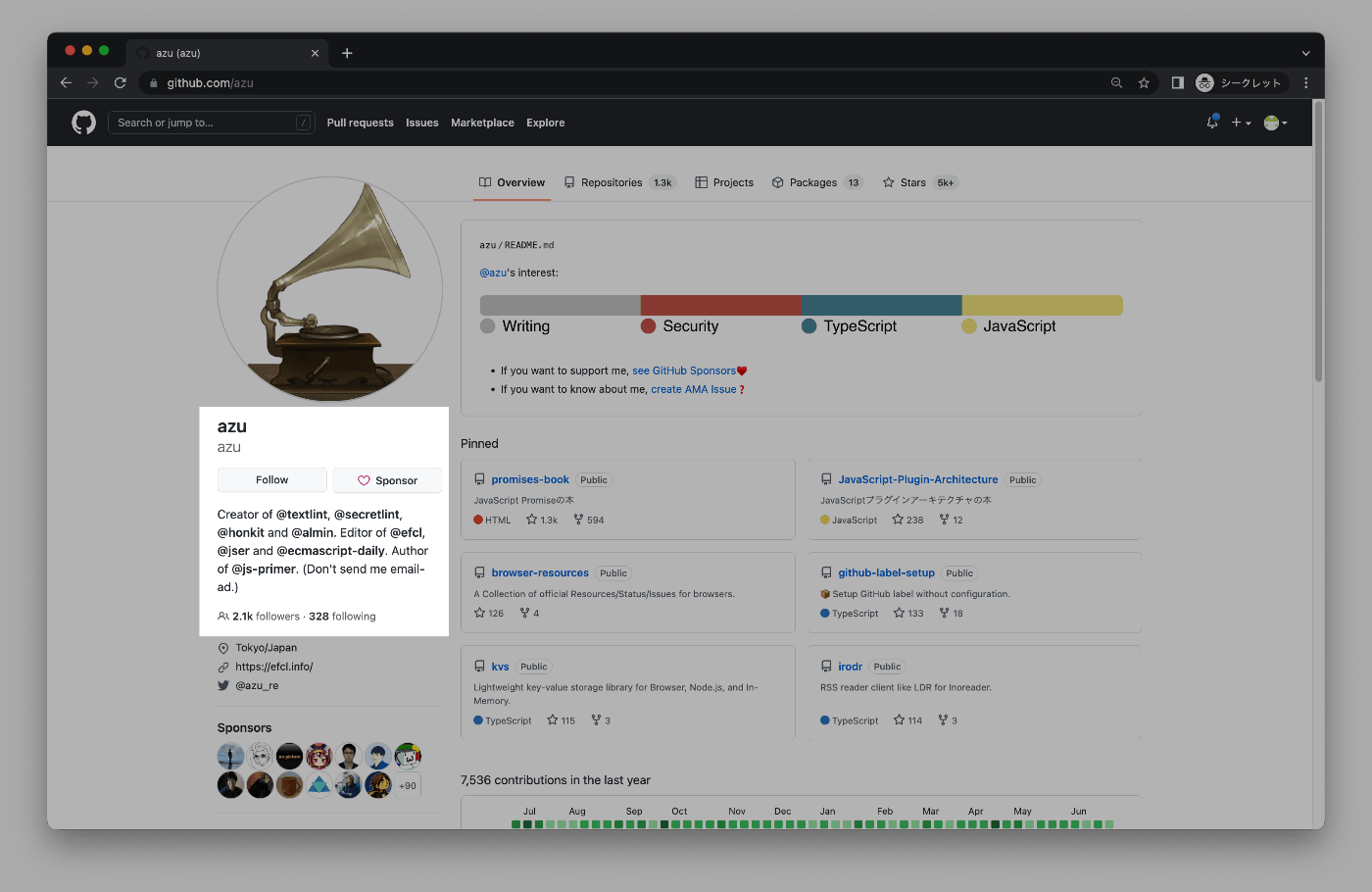Switch to the Packages tab

point(816,182)
